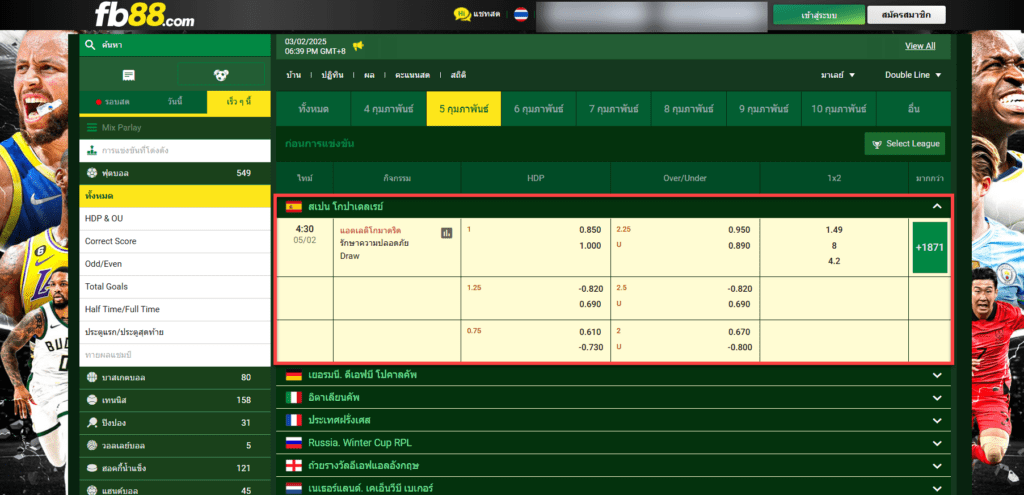The height and width of the screenshot is (495, 1024).
Task: Click the search magnifier icon
Action: [90, 45]
